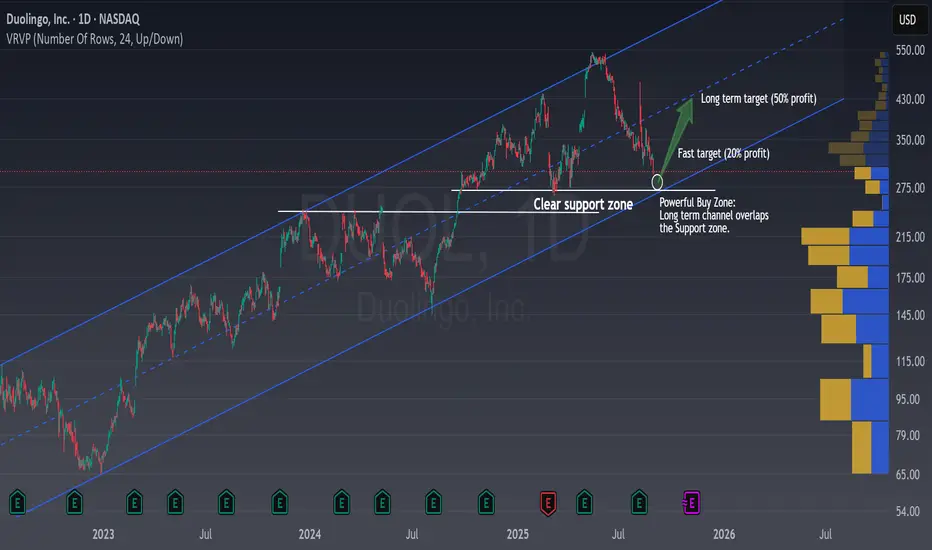Click the 430.00 price scale label
The width and height of the screenshot is (932, 550).
click(x=910, y=99)
